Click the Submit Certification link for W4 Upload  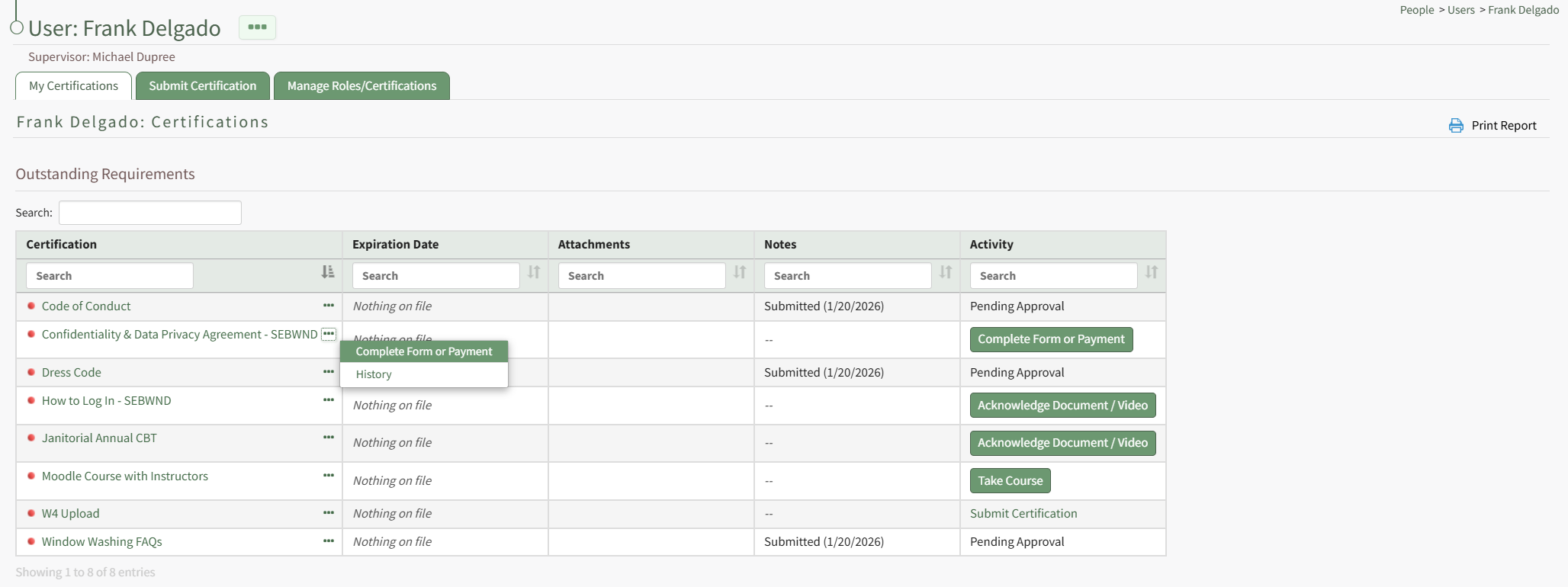(x=1023, y=514)
